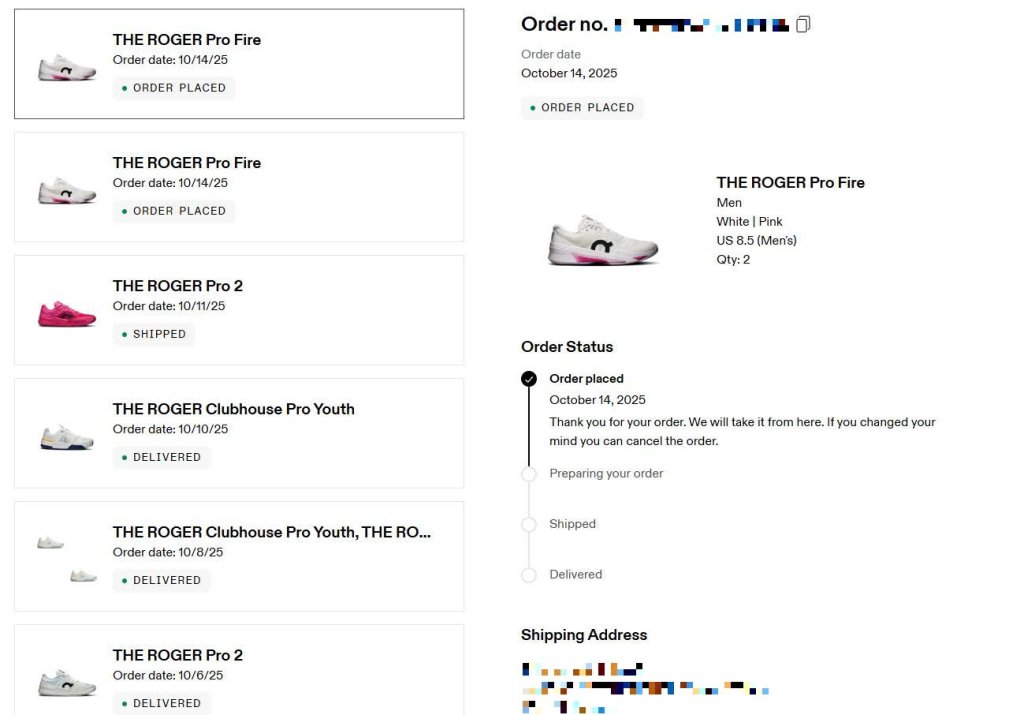Image resolution: width=1024 pixels, height=715 pixels.
Task: Click the ORDER PLACED badge under October 14, 2025
Action: (582, 108)
